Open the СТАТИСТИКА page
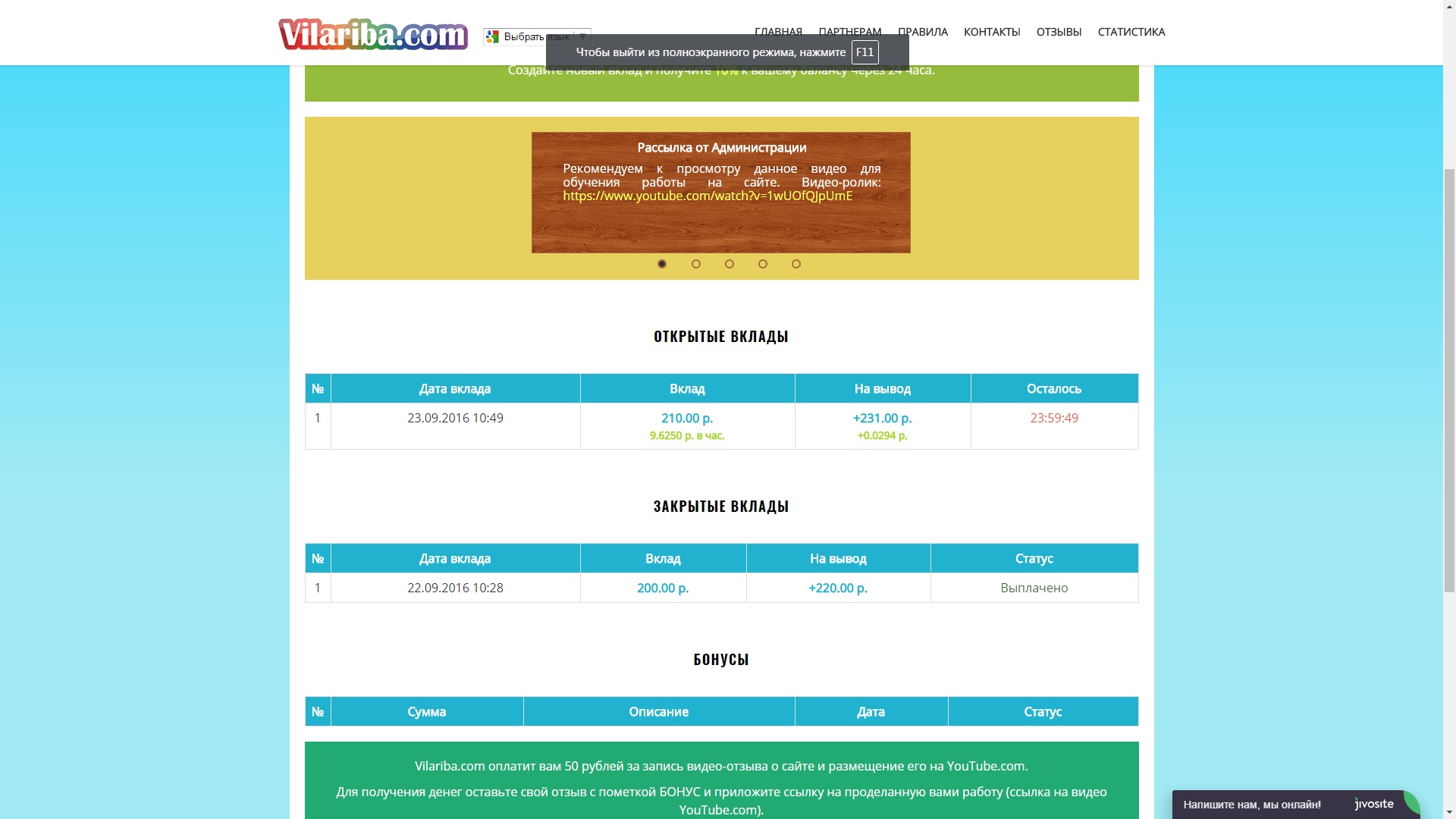 [x=1131, y=32]
